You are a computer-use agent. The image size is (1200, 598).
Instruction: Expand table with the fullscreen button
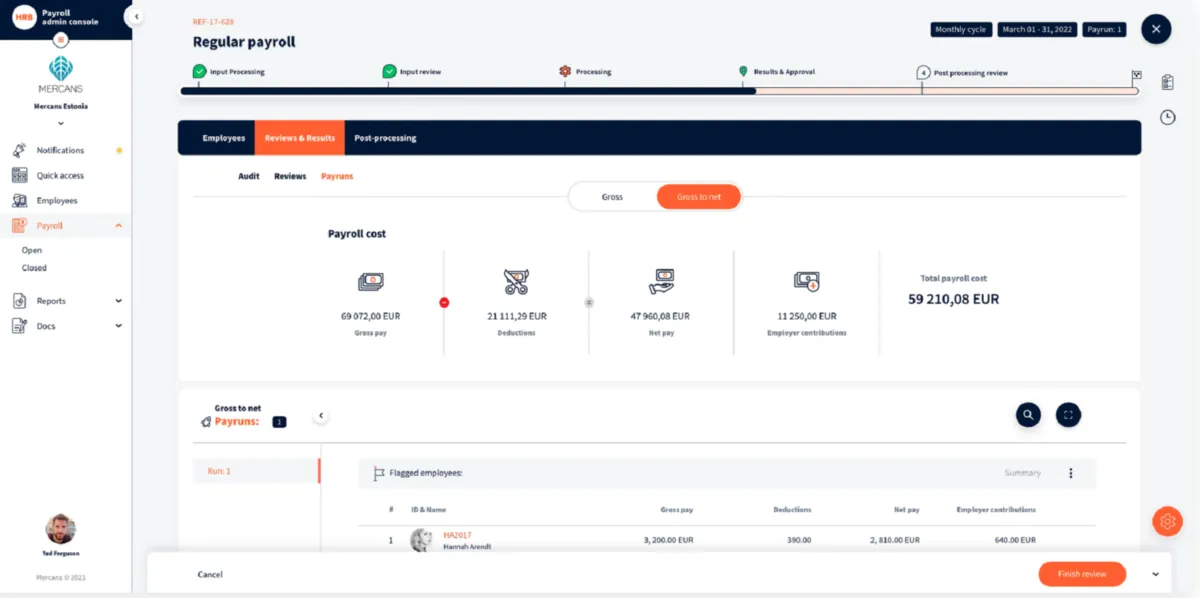(1068, 414)
